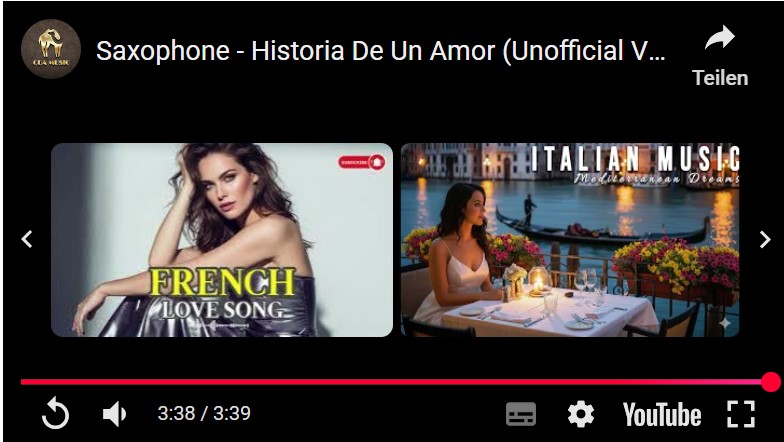This screenshot has width=784, height=442.
Task: Click the red scrubber handle at the end
Action: [770, 382]
